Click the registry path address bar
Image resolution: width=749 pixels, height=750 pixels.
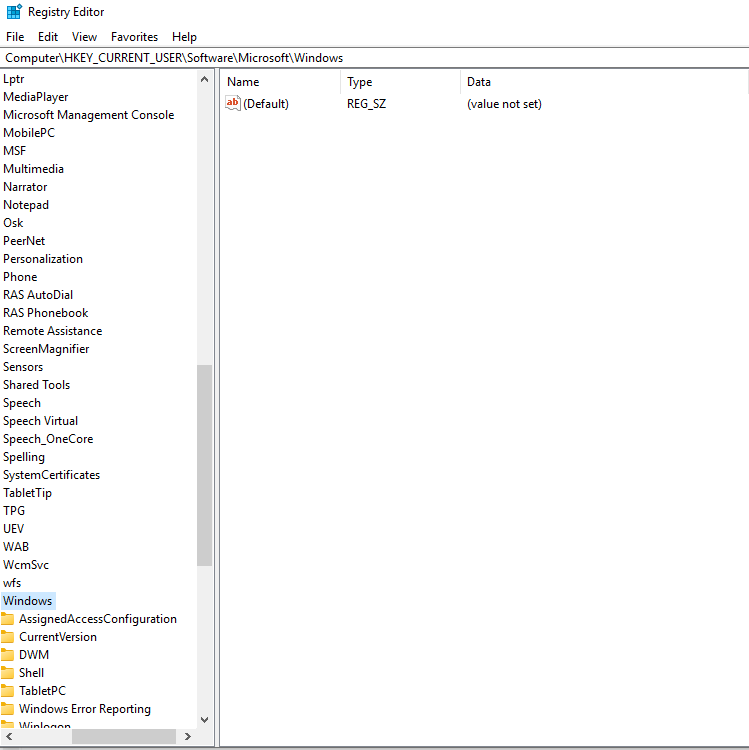(x=374, y=58)
